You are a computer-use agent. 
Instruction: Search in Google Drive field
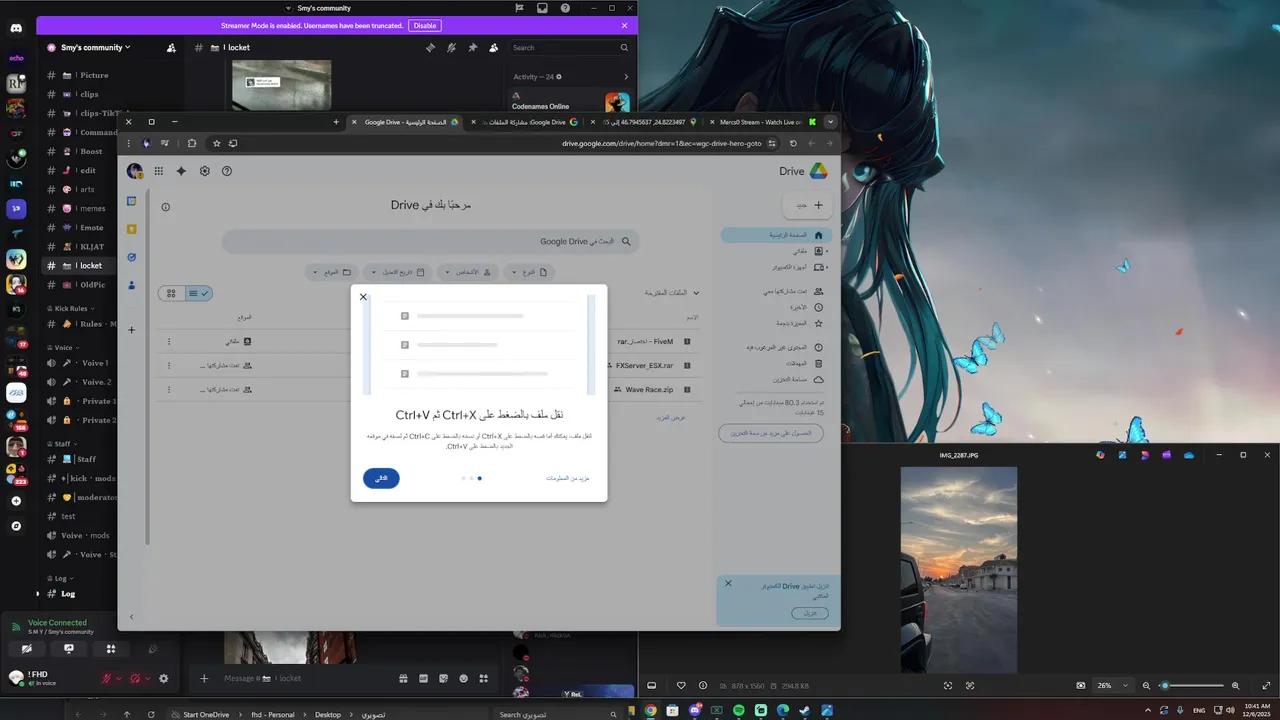tap(430, 241)
